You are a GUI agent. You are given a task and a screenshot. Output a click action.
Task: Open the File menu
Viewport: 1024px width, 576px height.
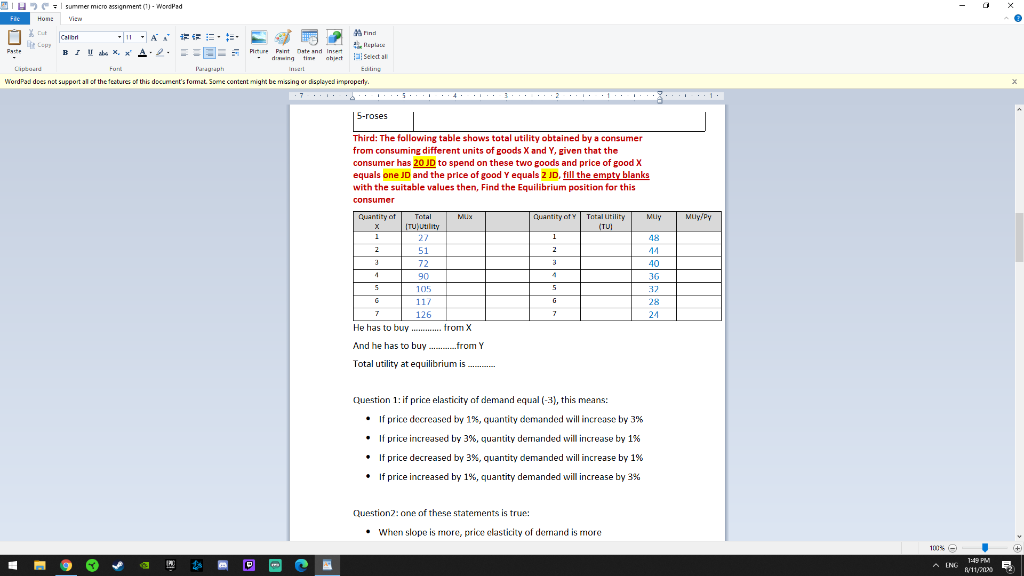coord(14,18)
